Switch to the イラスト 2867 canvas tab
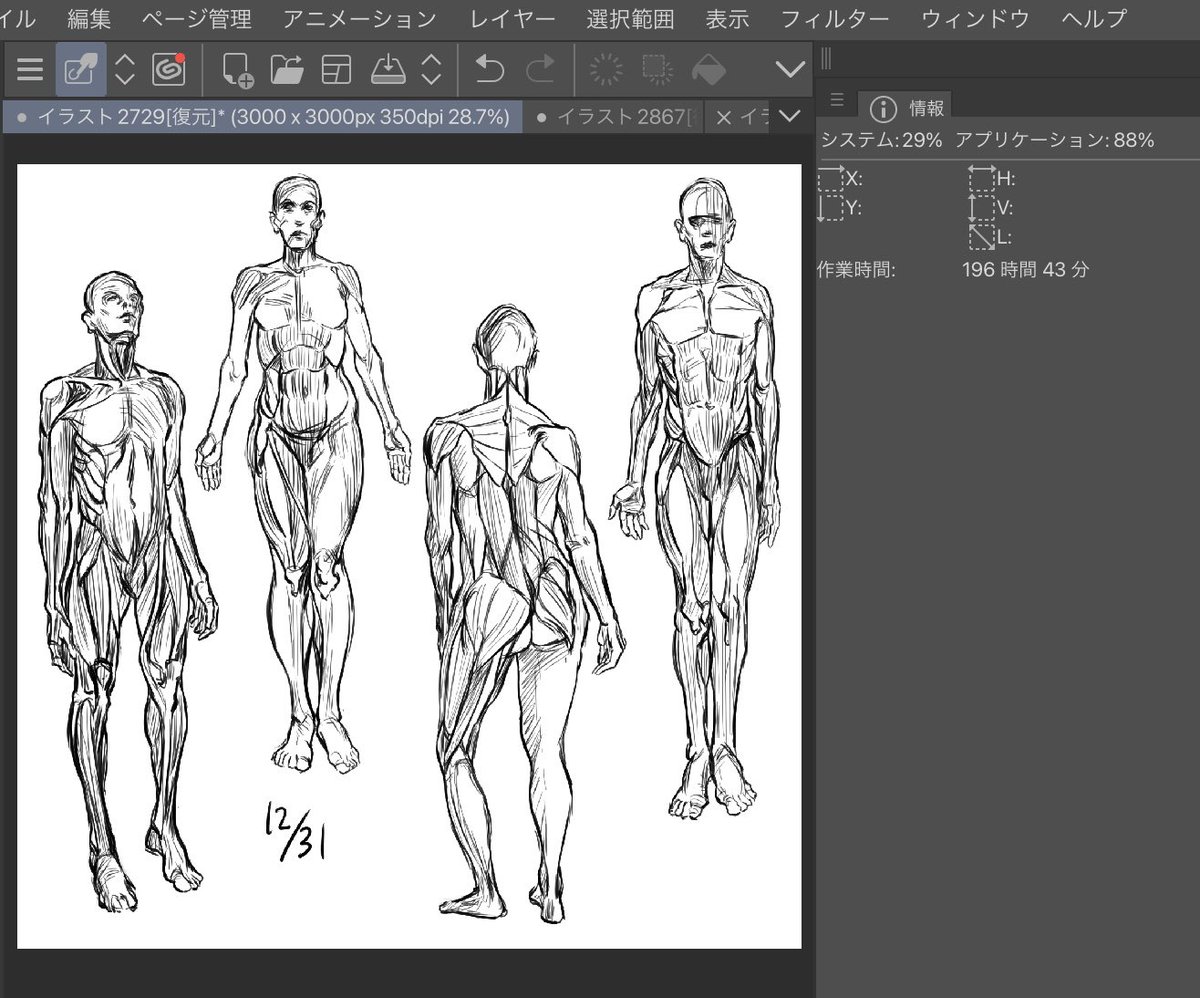This screenshot has height=998, width=1200. tap(613, 116)
